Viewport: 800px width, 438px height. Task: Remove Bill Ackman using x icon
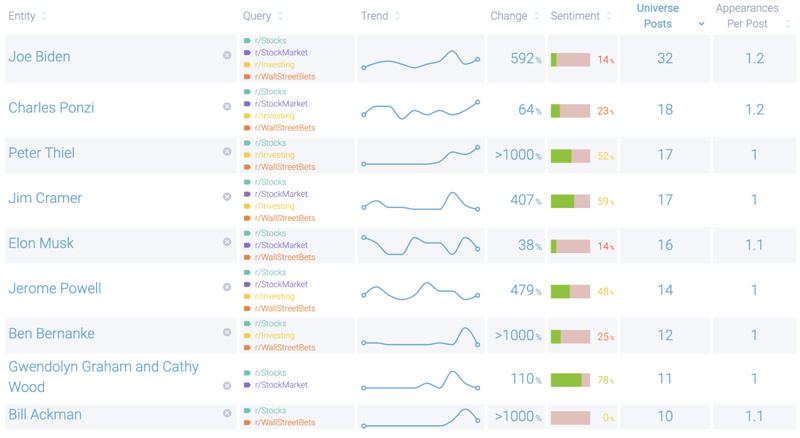click(227, 413)
